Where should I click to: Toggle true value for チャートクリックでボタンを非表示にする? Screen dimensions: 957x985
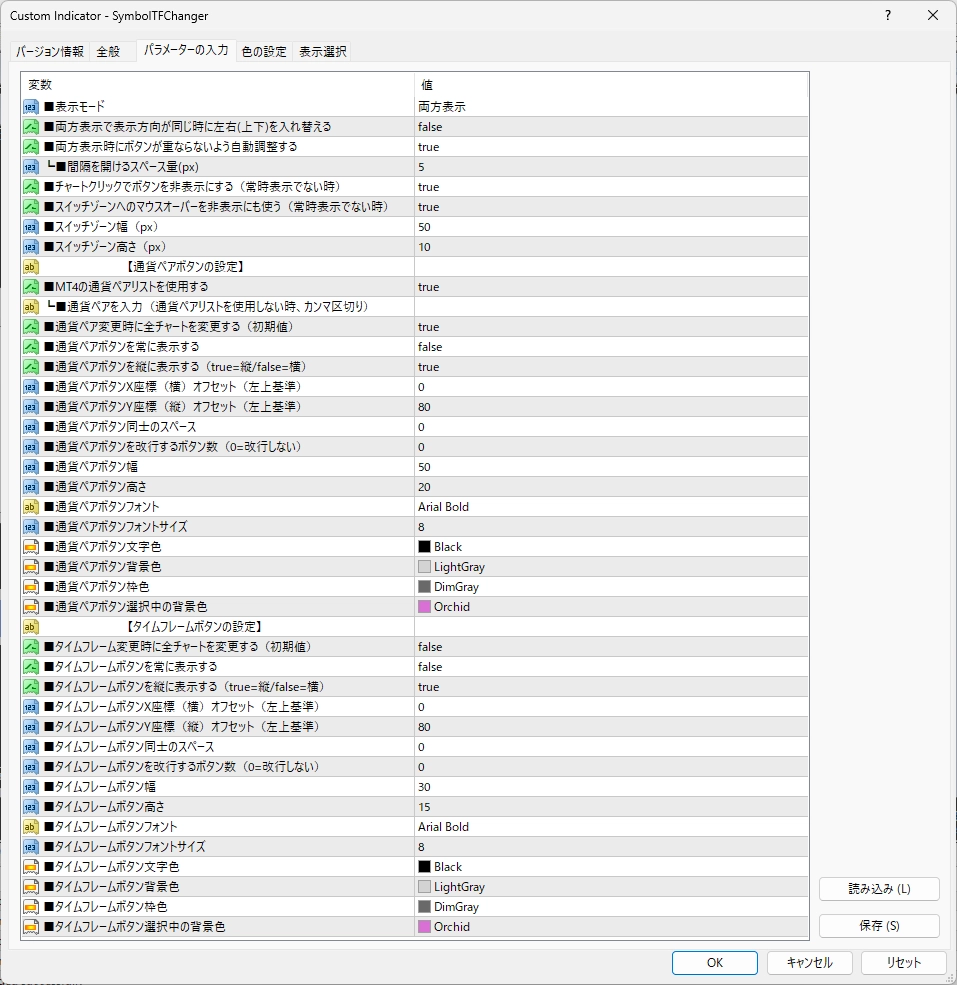click(429, 187)
